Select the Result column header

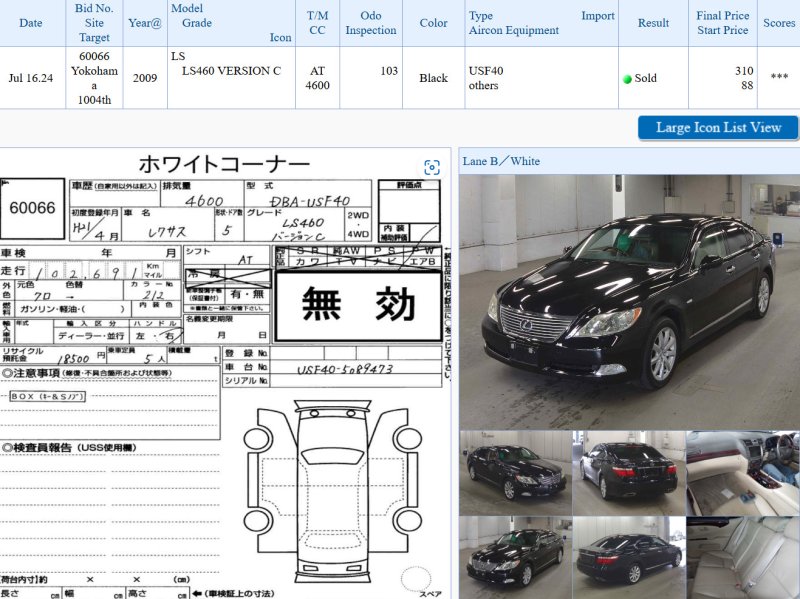point(653,23)
